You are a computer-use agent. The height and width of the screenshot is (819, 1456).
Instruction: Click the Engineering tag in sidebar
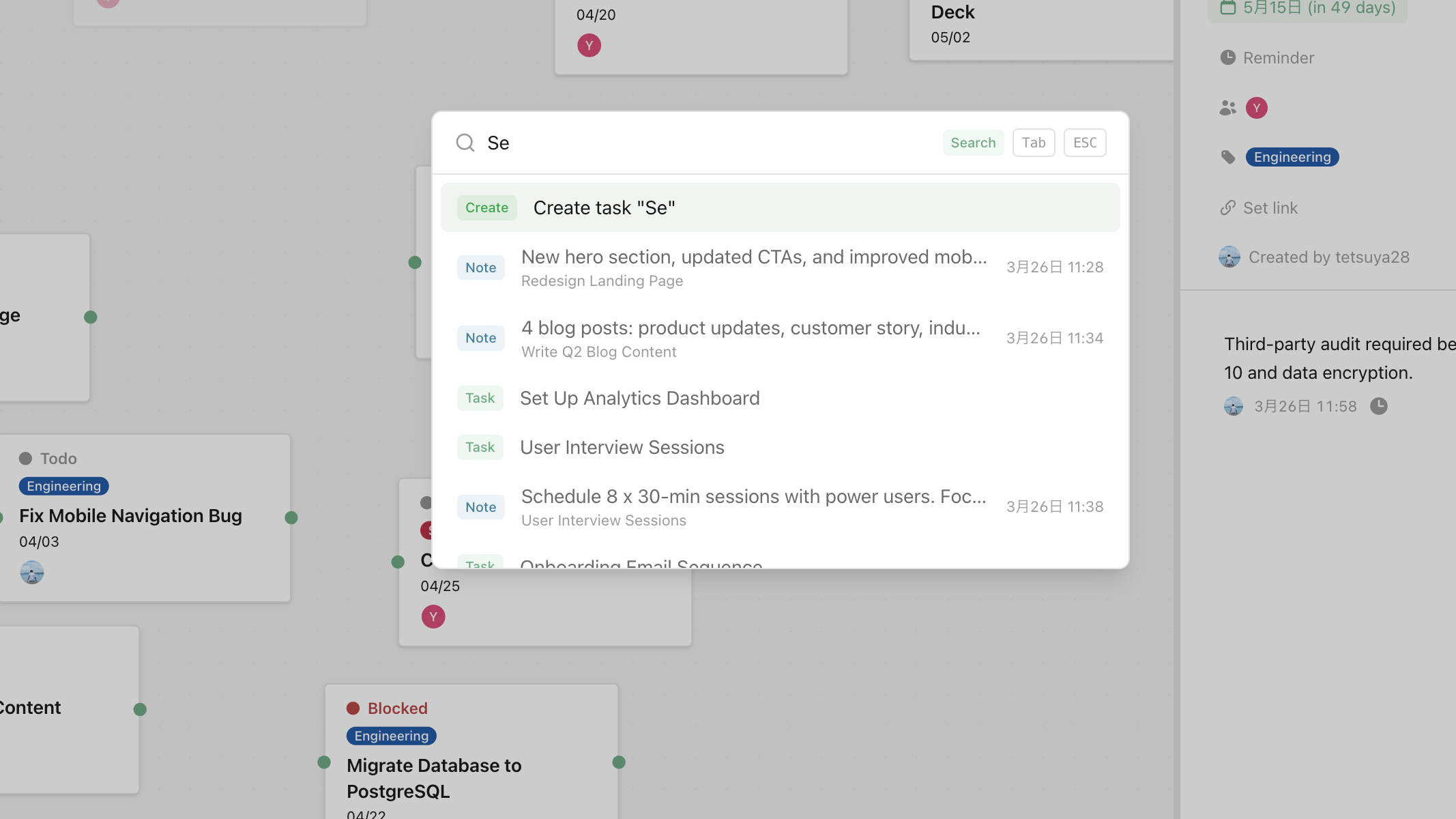[x=1292, y=157]
